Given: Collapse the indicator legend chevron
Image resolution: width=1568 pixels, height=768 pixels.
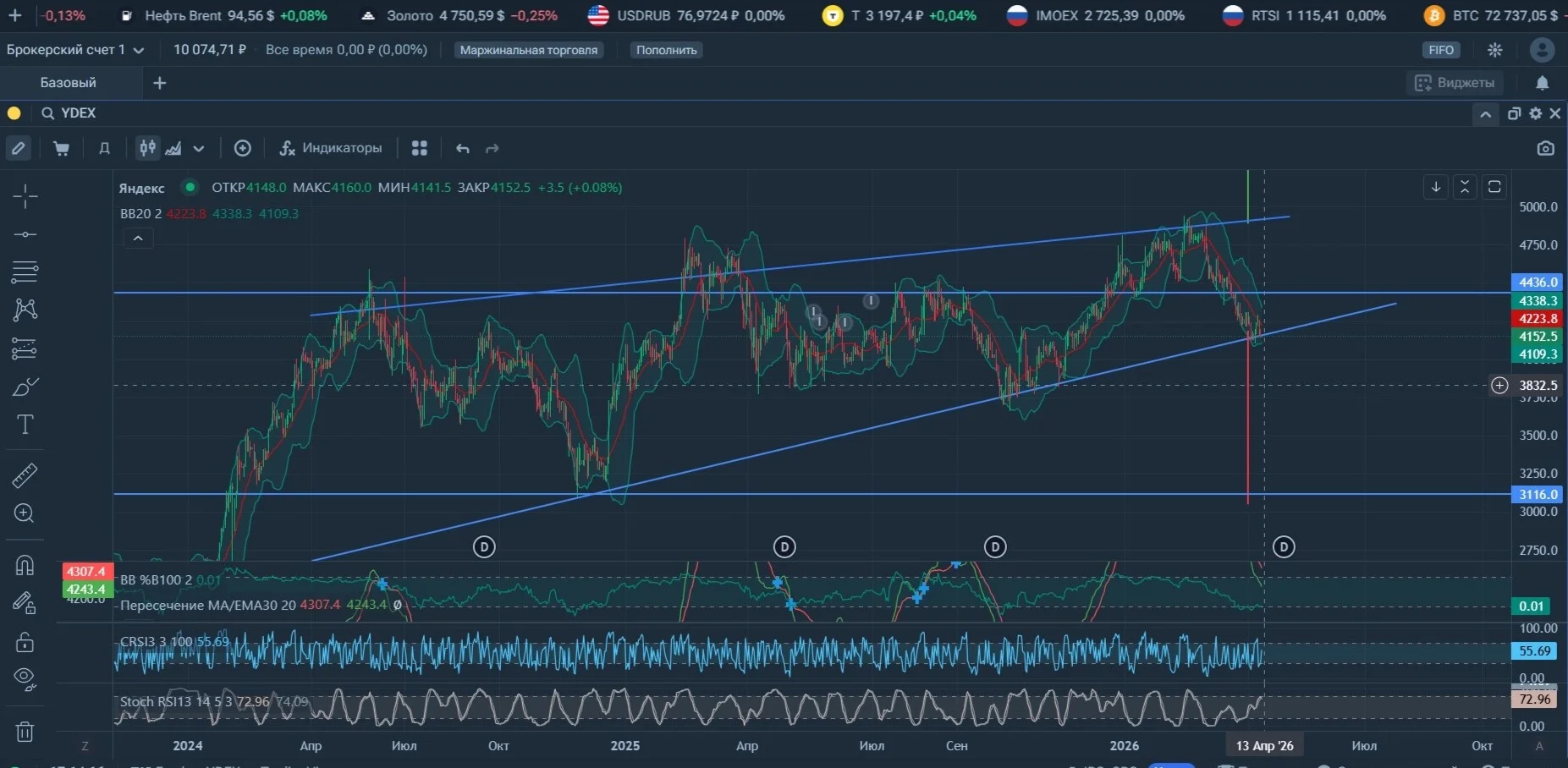Looking at the screenshot, I should [x=138, y=239].
